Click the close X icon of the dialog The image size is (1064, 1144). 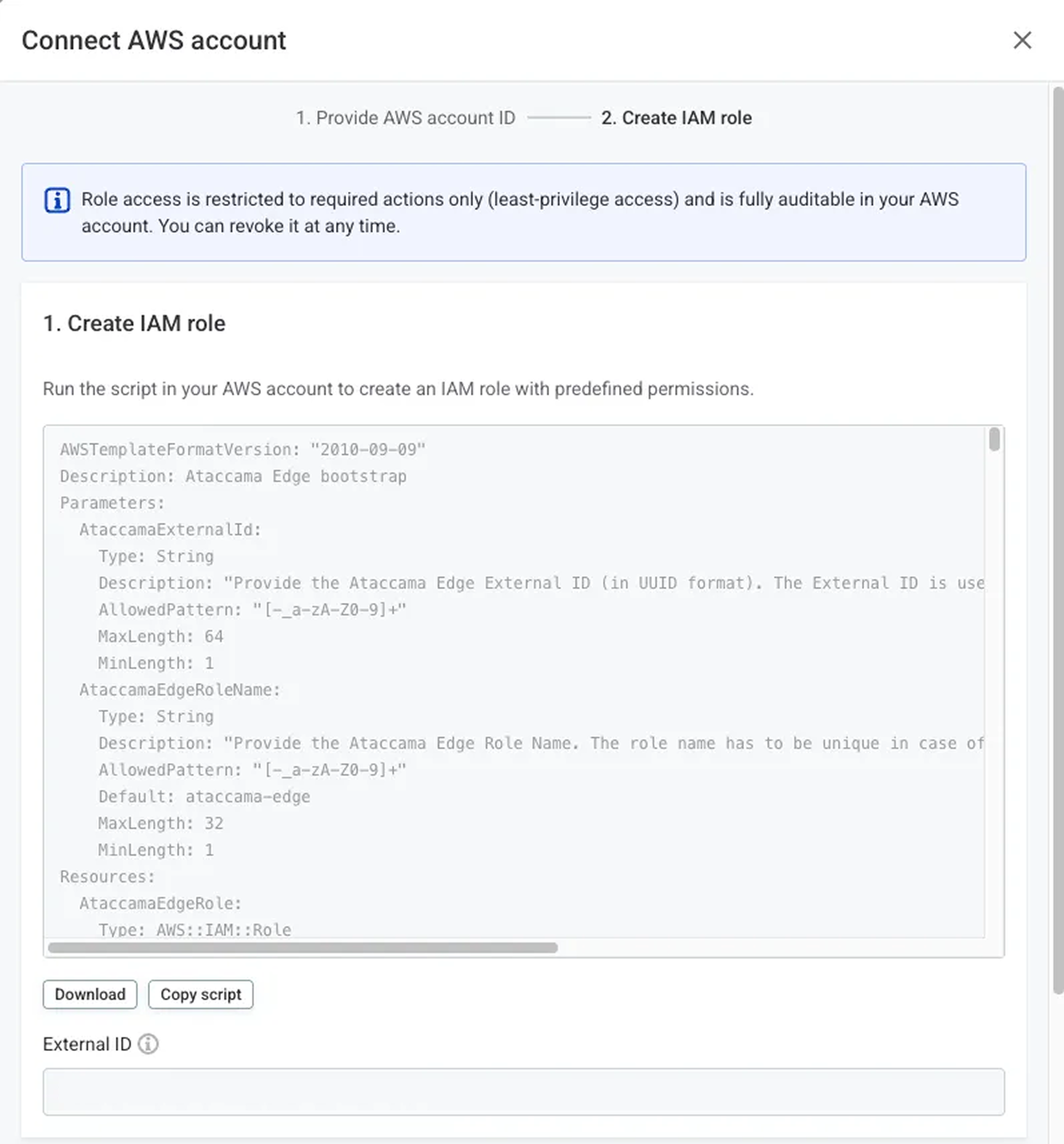coord(1023,40)
